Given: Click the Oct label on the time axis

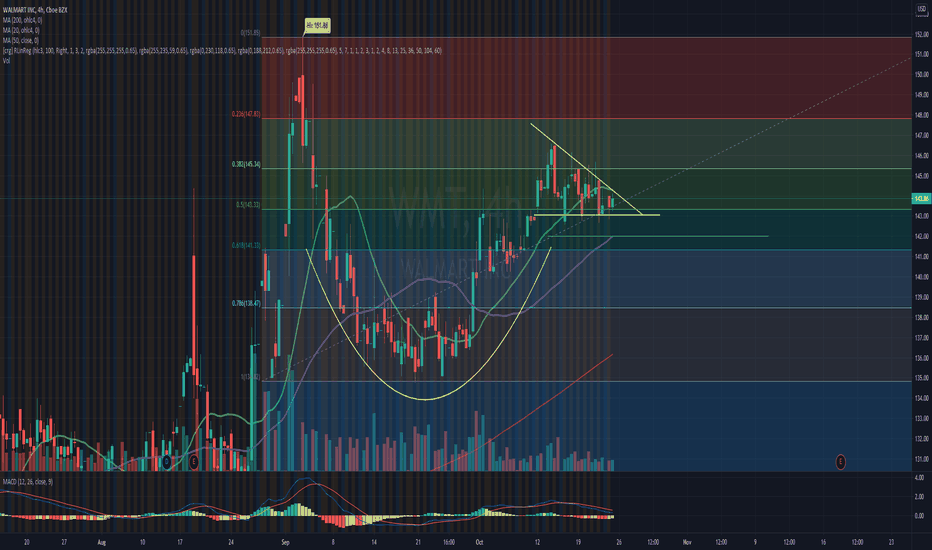Looking at the screenshot, I should (480, 542).
